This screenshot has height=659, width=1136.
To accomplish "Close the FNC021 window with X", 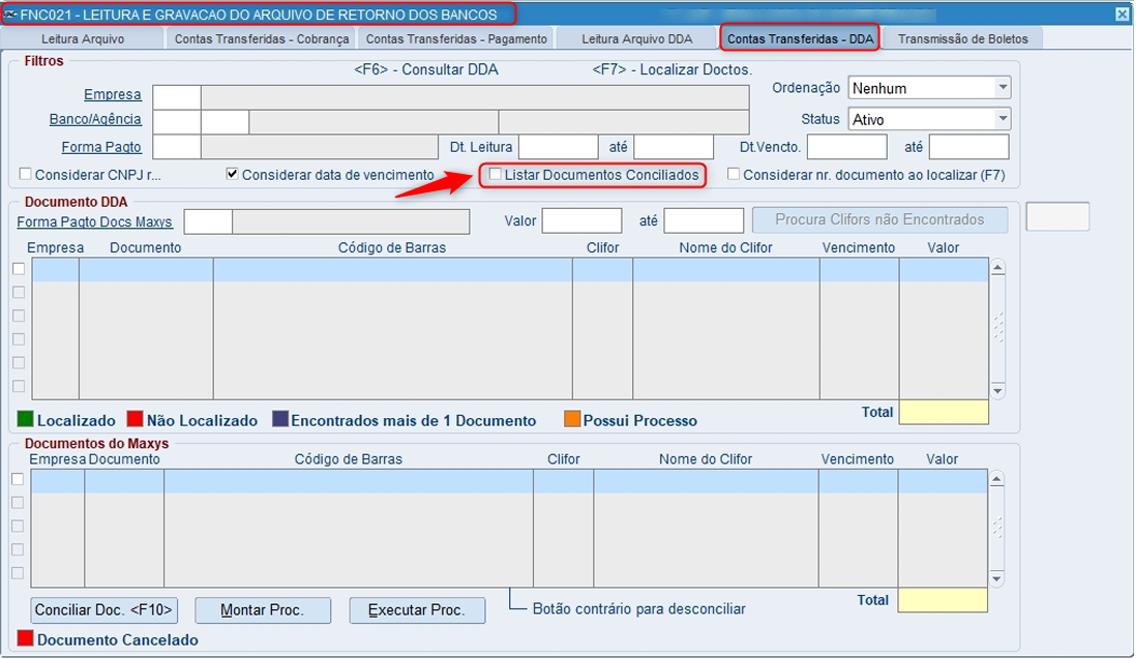I will (x=1122, y=14).
